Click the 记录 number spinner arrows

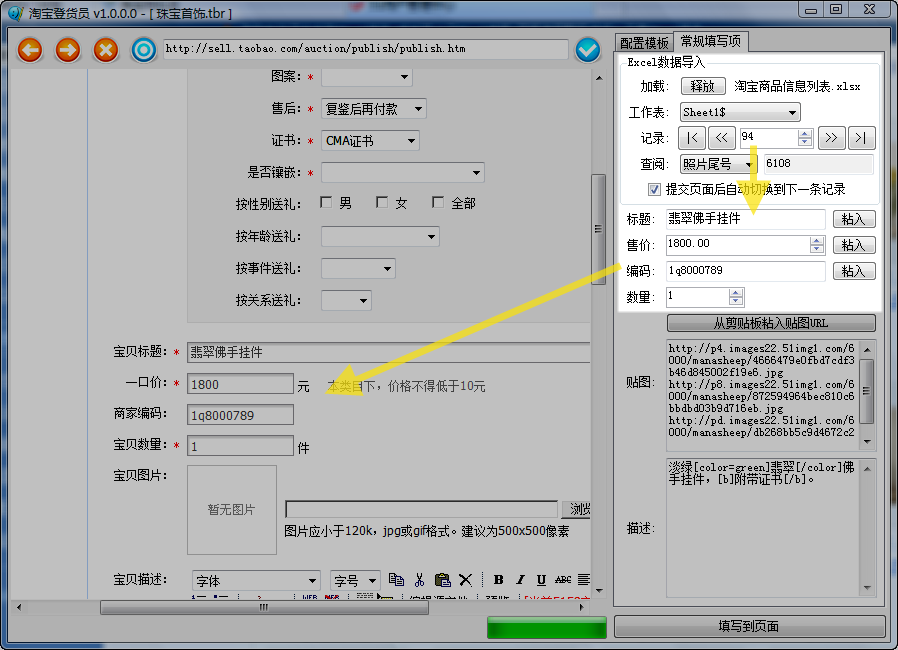coord(805,137)
